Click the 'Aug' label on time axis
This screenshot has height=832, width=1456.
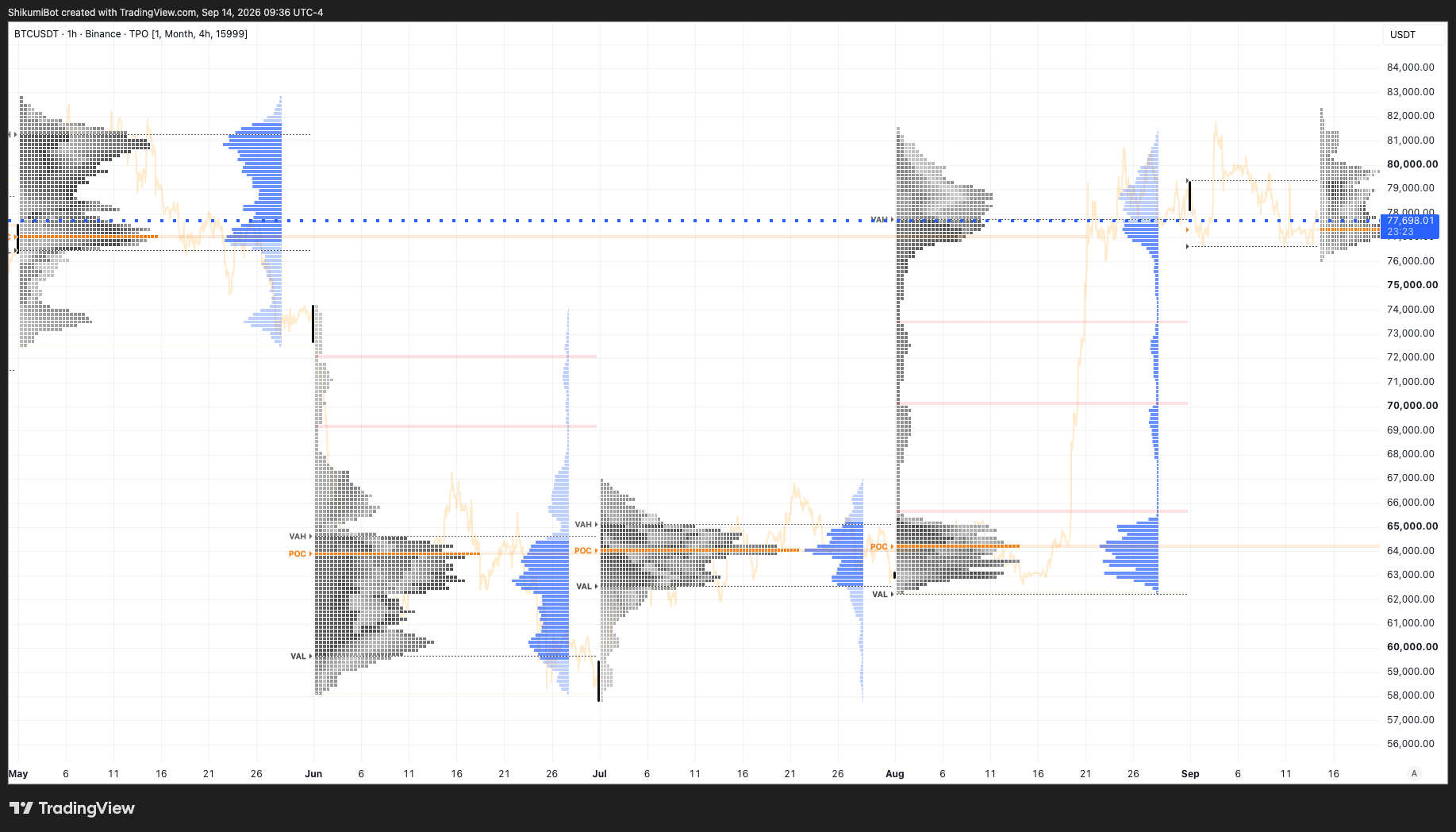point(895,774)
